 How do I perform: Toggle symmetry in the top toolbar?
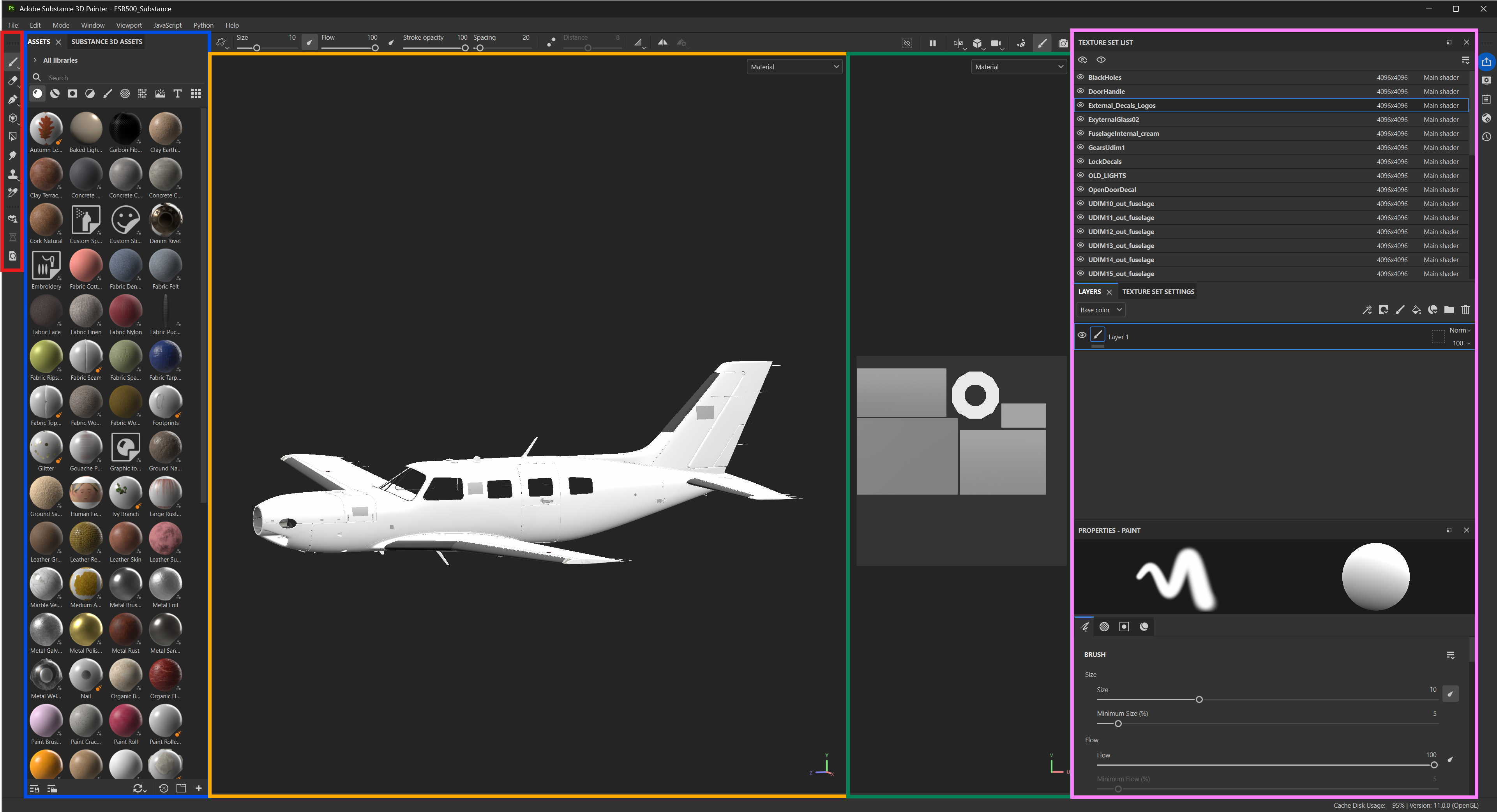[662, 42]
